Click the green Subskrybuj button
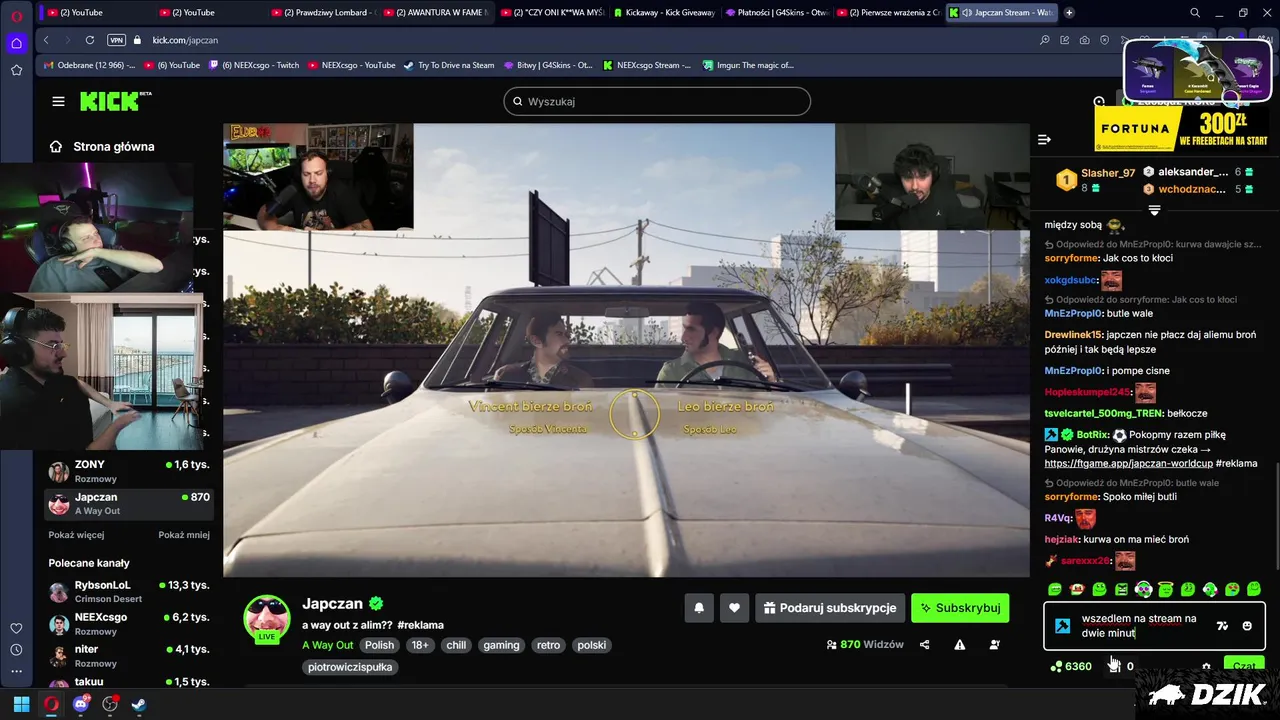1280x720 pixels. (x=960, y=607)
